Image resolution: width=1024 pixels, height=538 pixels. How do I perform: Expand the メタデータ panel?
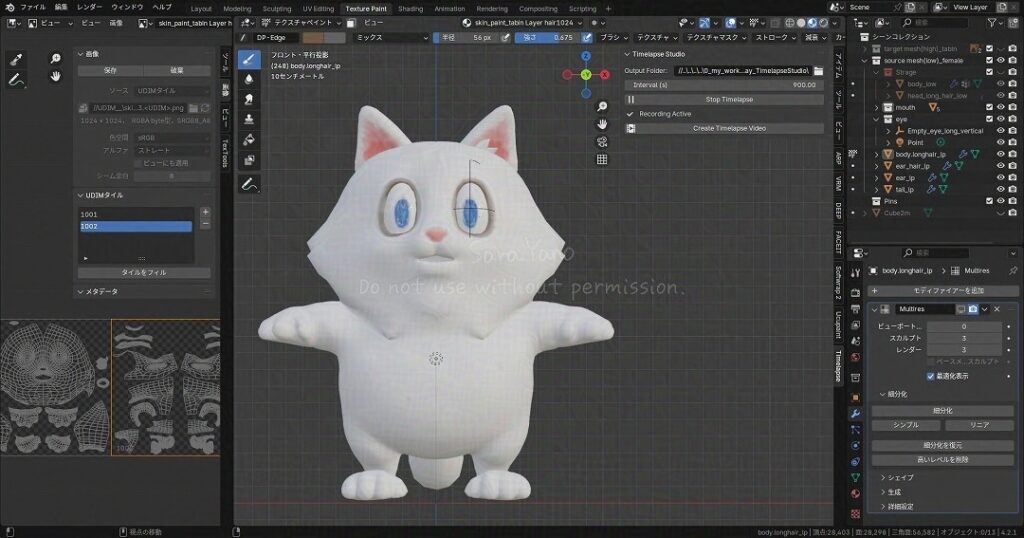[x=80, y=292]
